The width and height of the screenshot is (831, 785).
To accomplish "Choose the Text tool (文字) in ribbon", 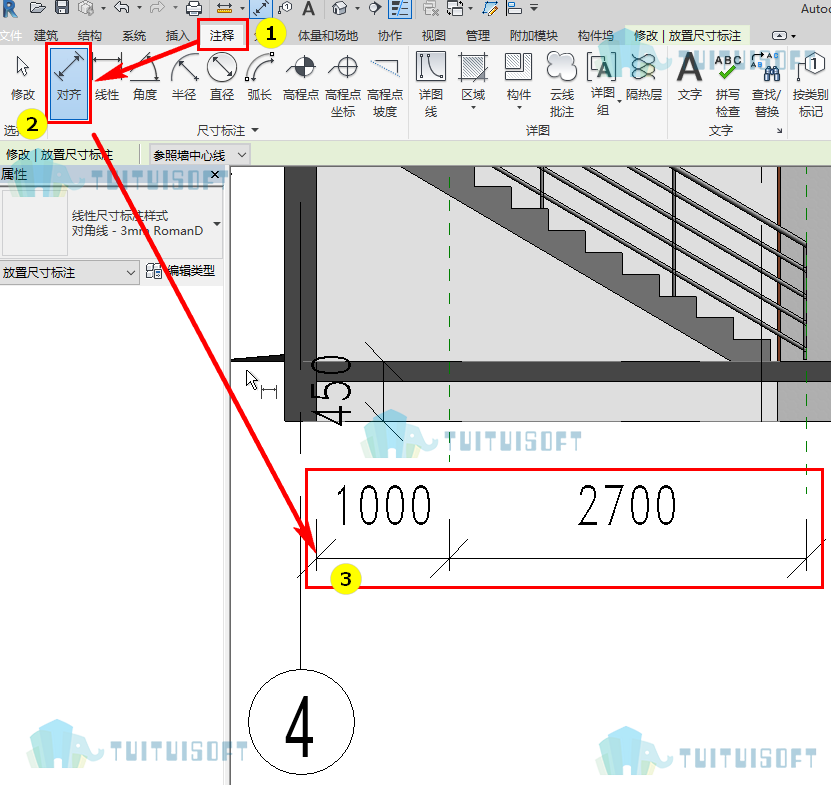I will 689,77.
